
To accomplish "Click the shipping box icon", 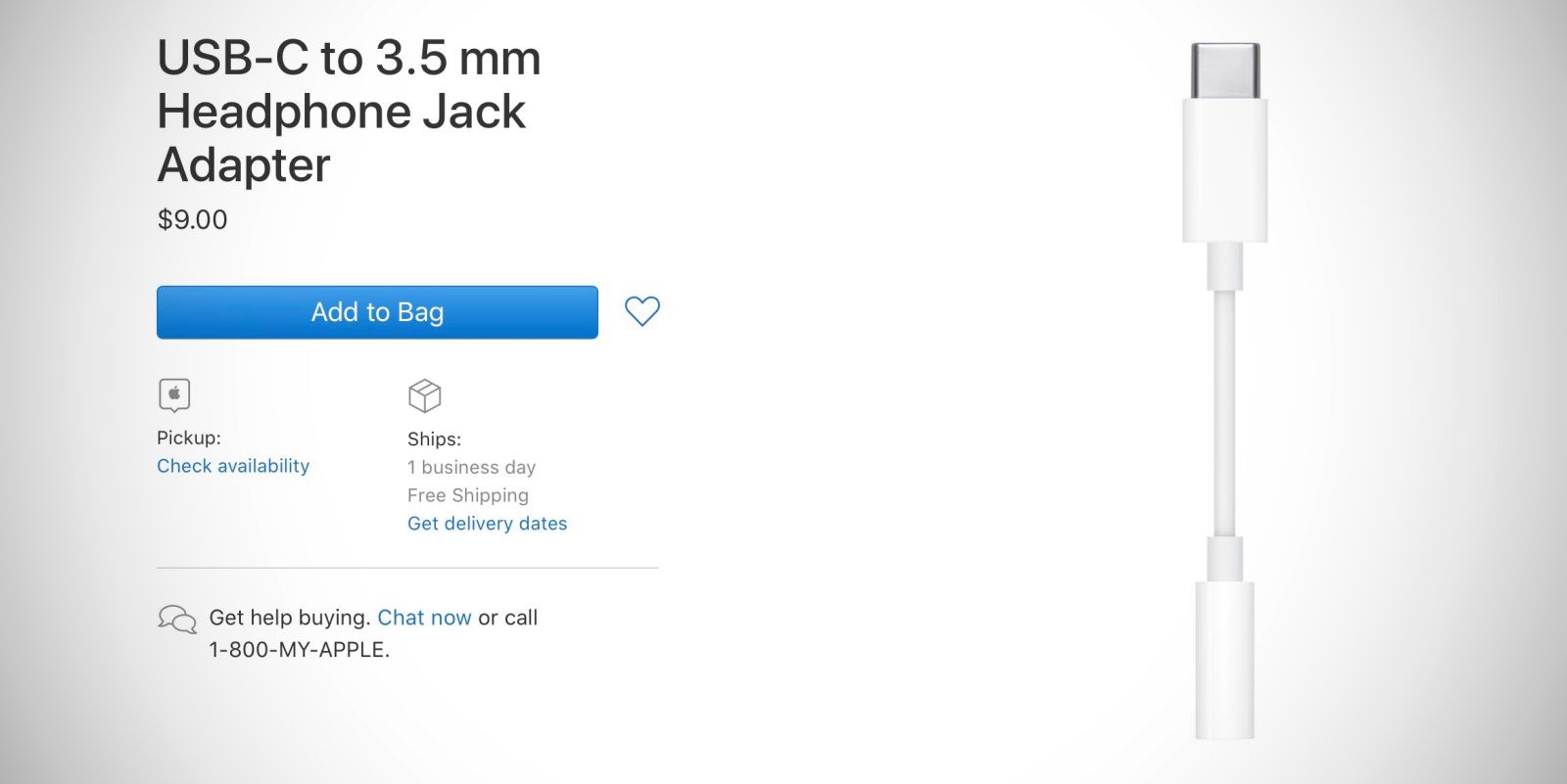I will pos(424,396).
